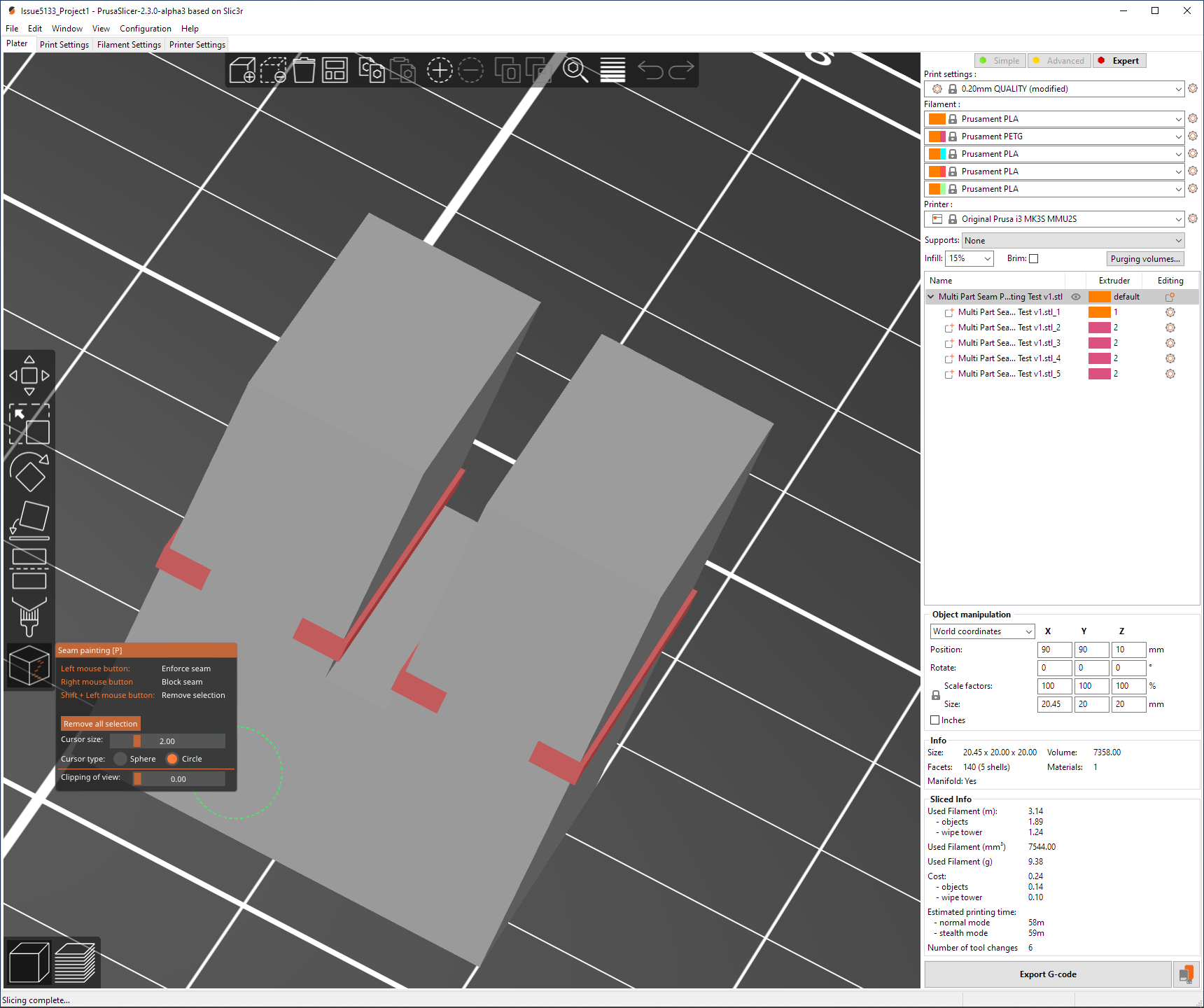Collapse the Multi Part Seam object tree

click(930, 296)
